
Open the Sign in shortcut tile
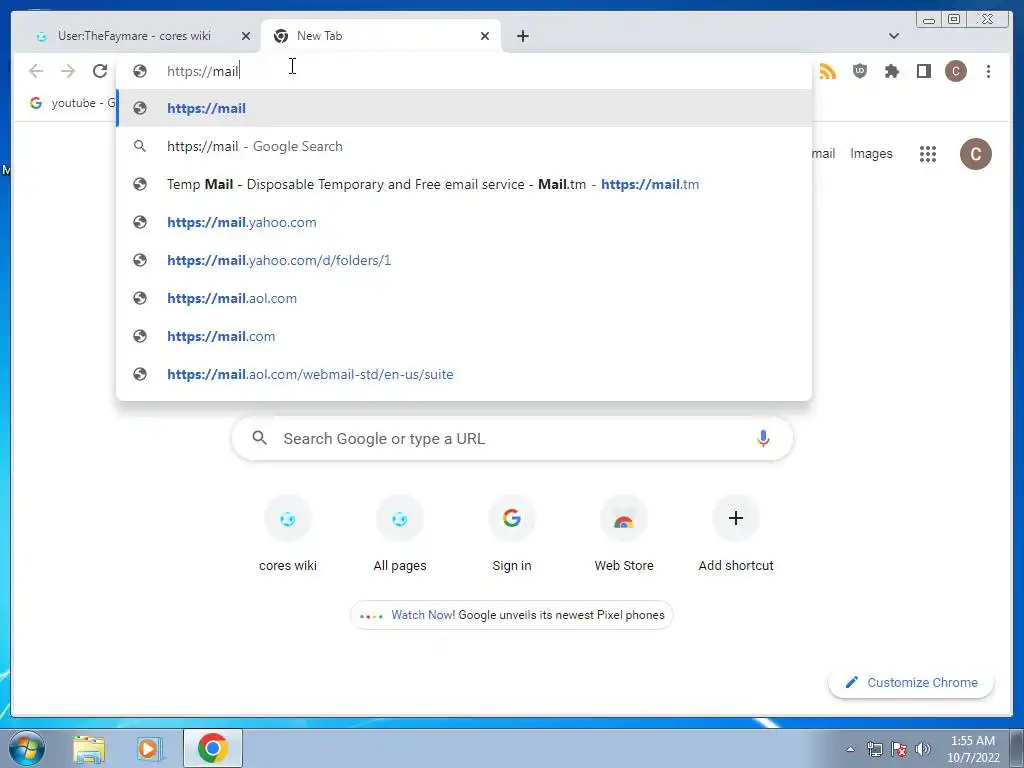pyautogui.click(x=511, y=534)
